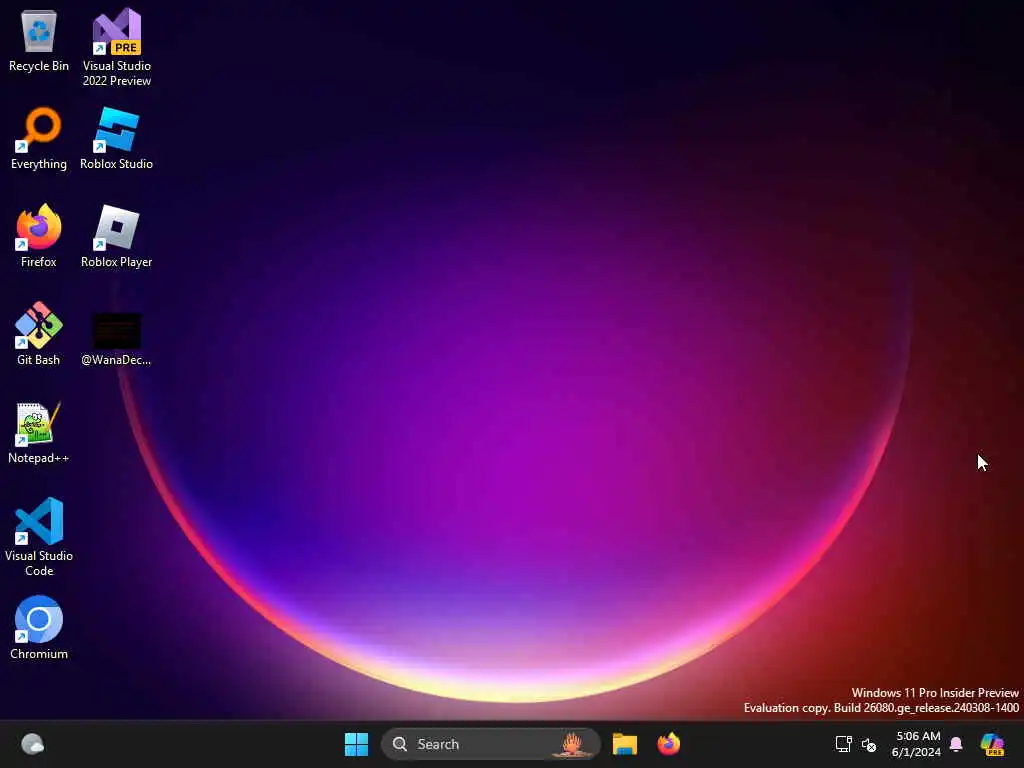Click the taskbar Search box
The image size is (1024, 768).
point(490,744)
